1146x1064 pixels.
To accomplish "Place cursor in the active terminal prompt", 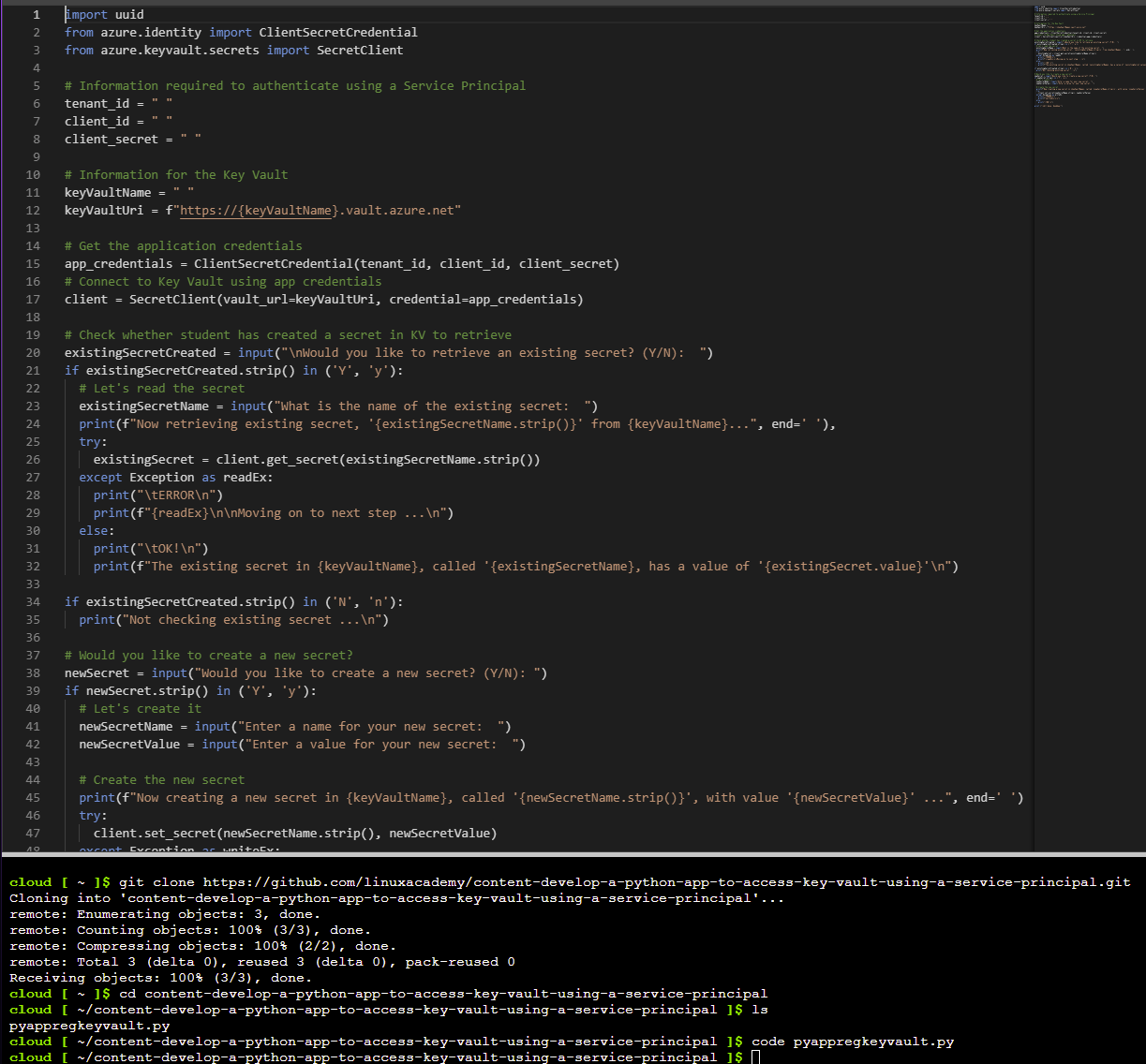I will pos(757,1057).
